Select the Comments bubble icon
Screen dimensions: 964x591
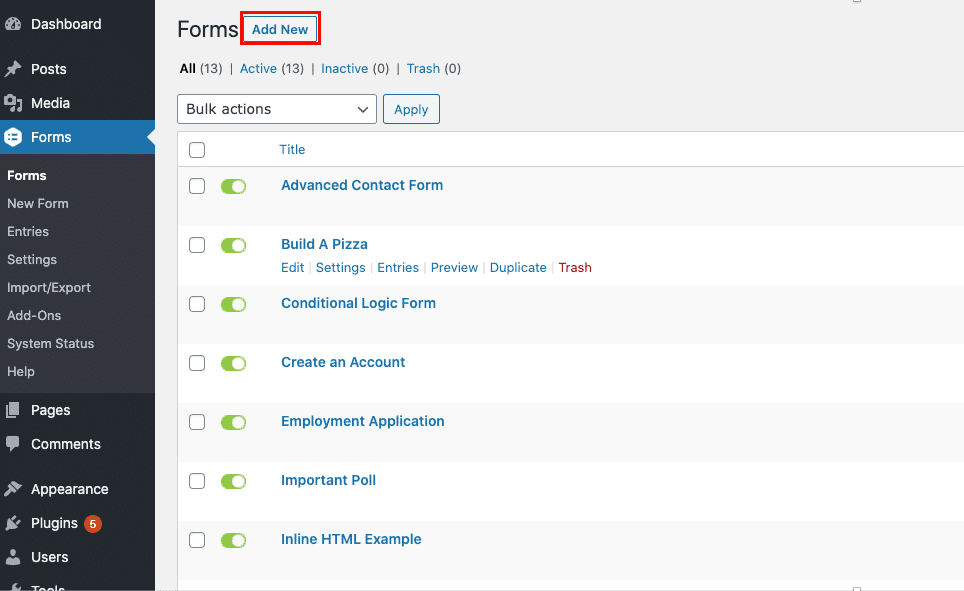pos(14,444)
